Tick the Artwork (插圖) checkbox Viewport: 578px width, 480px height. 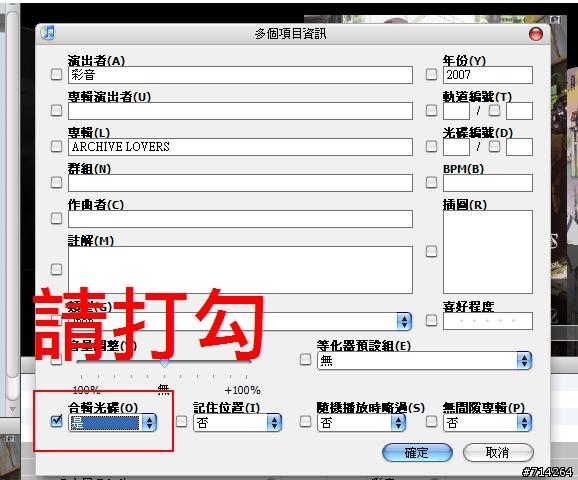[431, 251]
